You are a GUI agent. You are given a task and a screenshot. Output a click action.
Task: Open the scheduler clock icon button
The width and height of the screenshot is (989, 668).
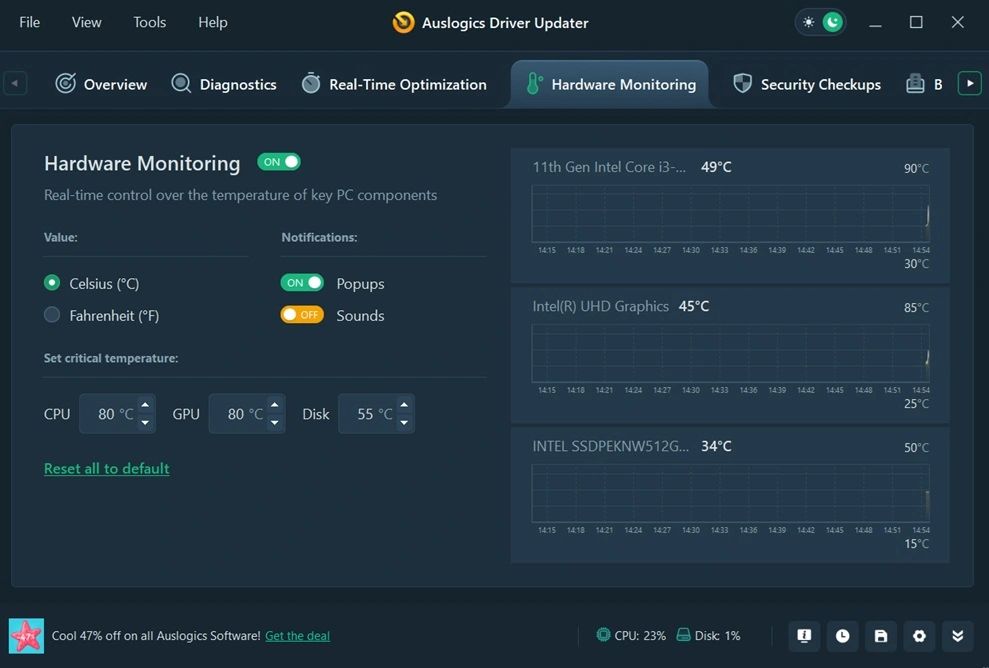pyautogui.click(x=843, y=636)
